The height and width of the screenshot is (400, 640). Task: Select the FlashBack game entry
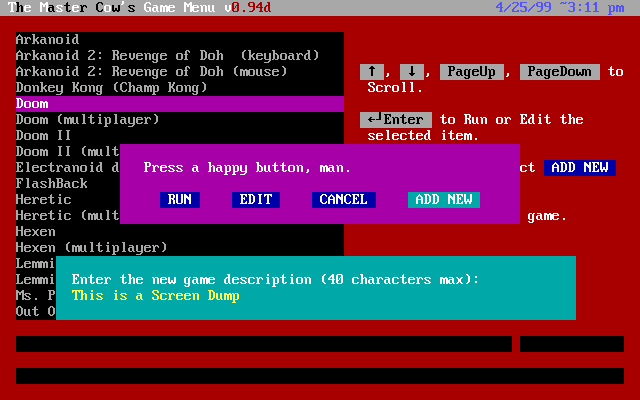[51, 184]
